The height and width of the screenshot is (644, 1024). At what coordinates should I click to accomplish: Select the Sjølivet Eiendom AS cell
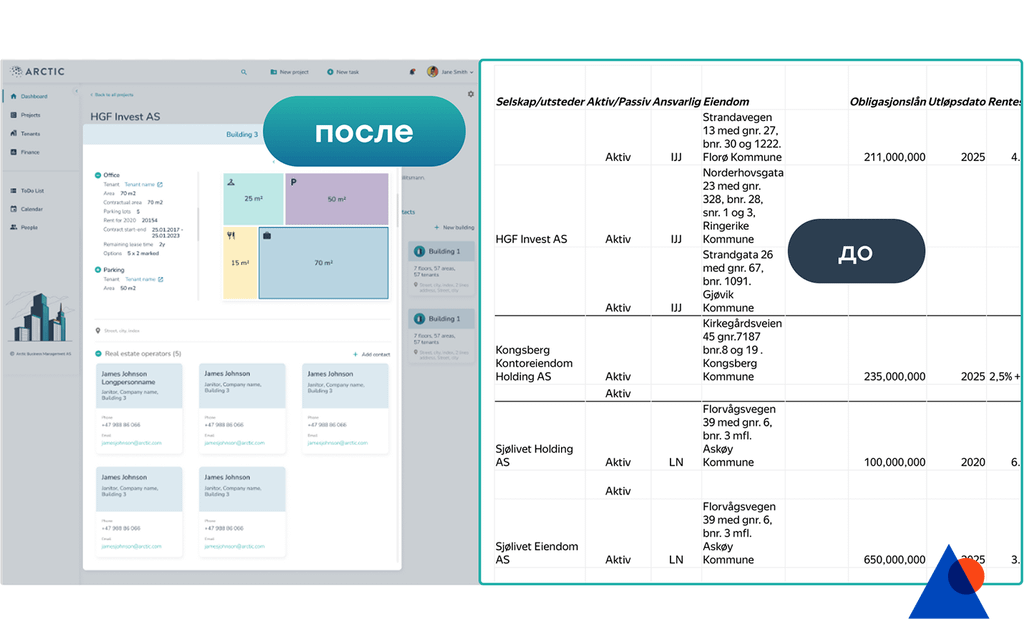(540, 534)
